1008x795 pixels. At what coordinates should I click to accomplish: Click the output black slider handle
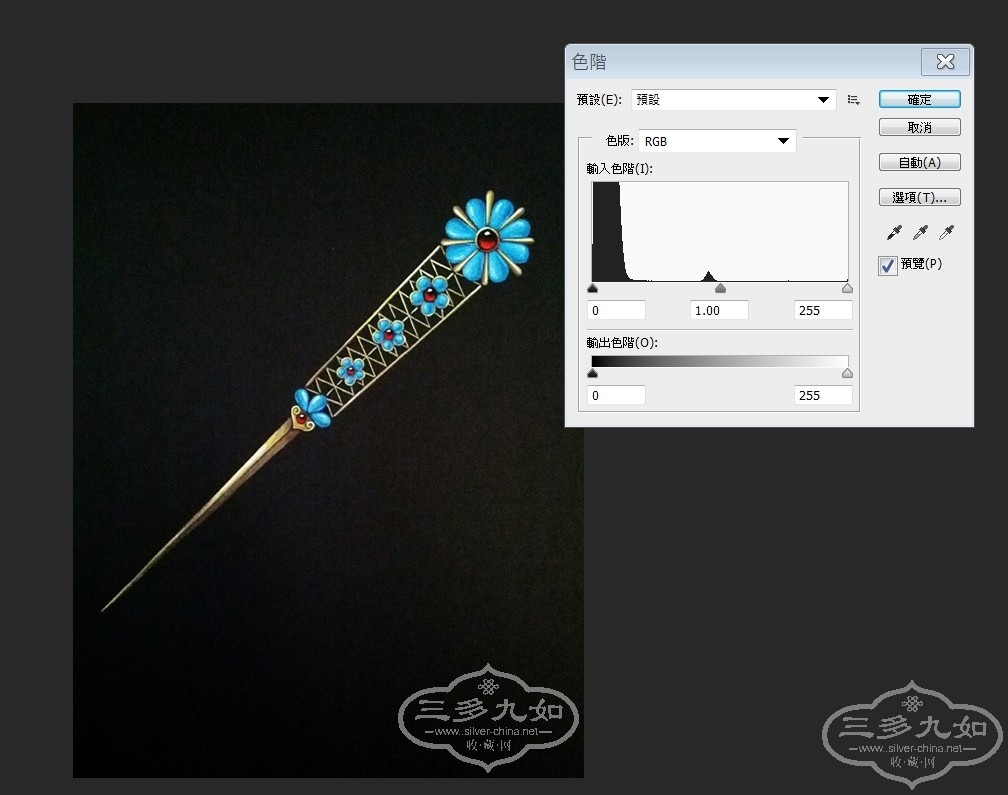(x=592, y=374)
